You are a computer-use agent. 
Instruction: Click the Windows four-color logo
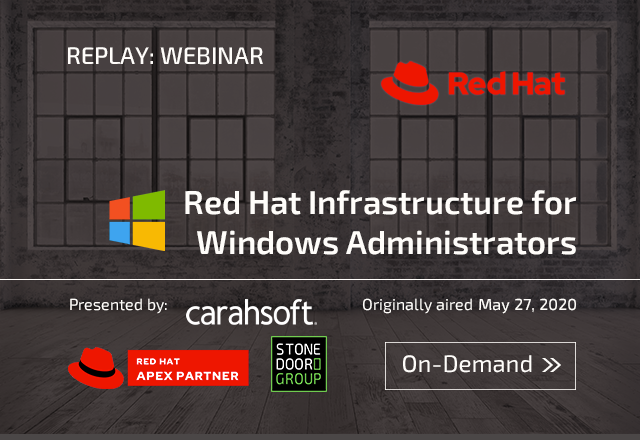coord(137,220)
